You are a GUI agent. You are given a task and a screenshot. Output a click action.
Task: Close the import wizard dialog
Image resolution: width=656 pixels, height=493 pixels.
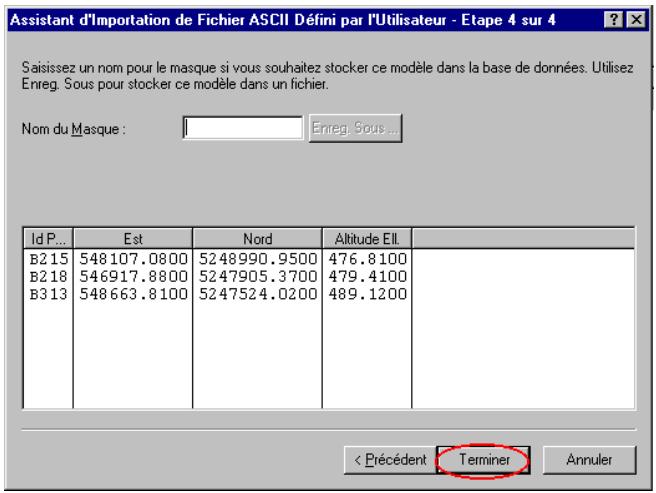tap(636, 20)
